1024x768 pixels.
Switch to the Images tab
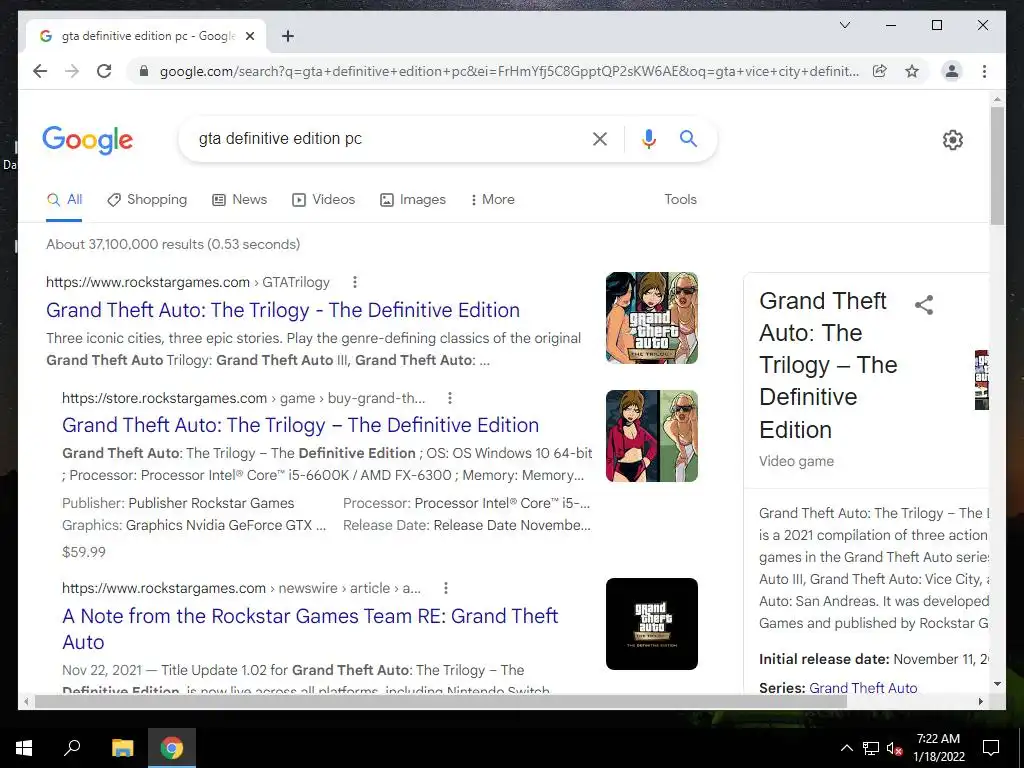coord(413,199)
